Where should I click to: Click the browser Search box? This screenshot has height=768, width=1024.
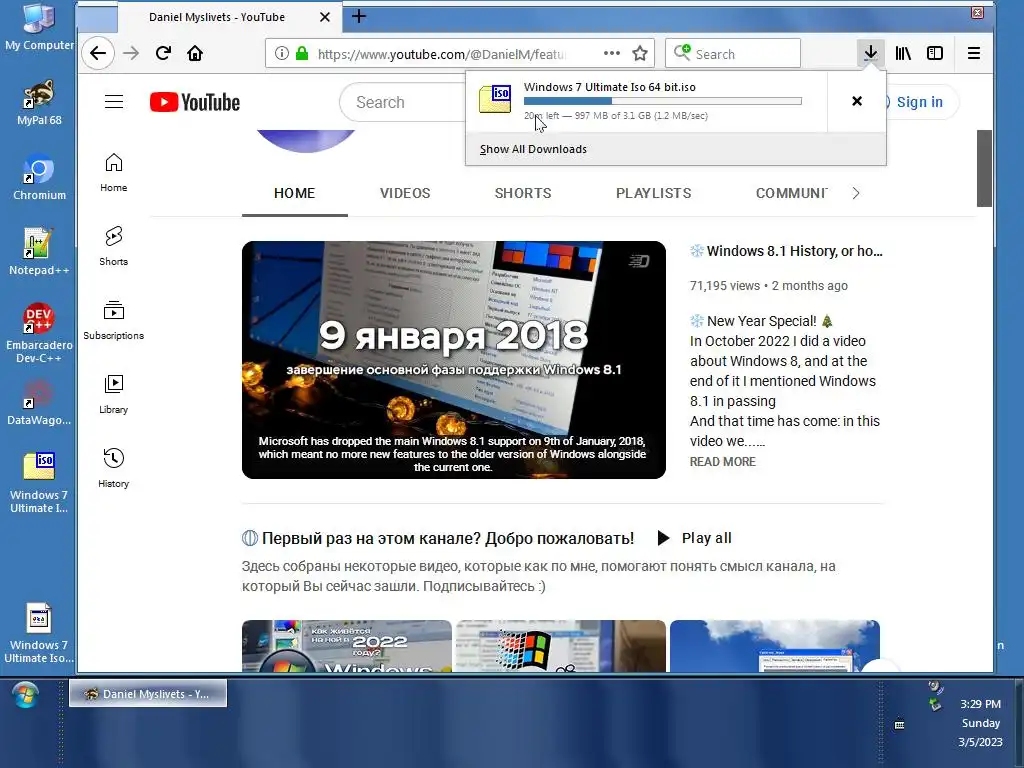tap(733, 53)
